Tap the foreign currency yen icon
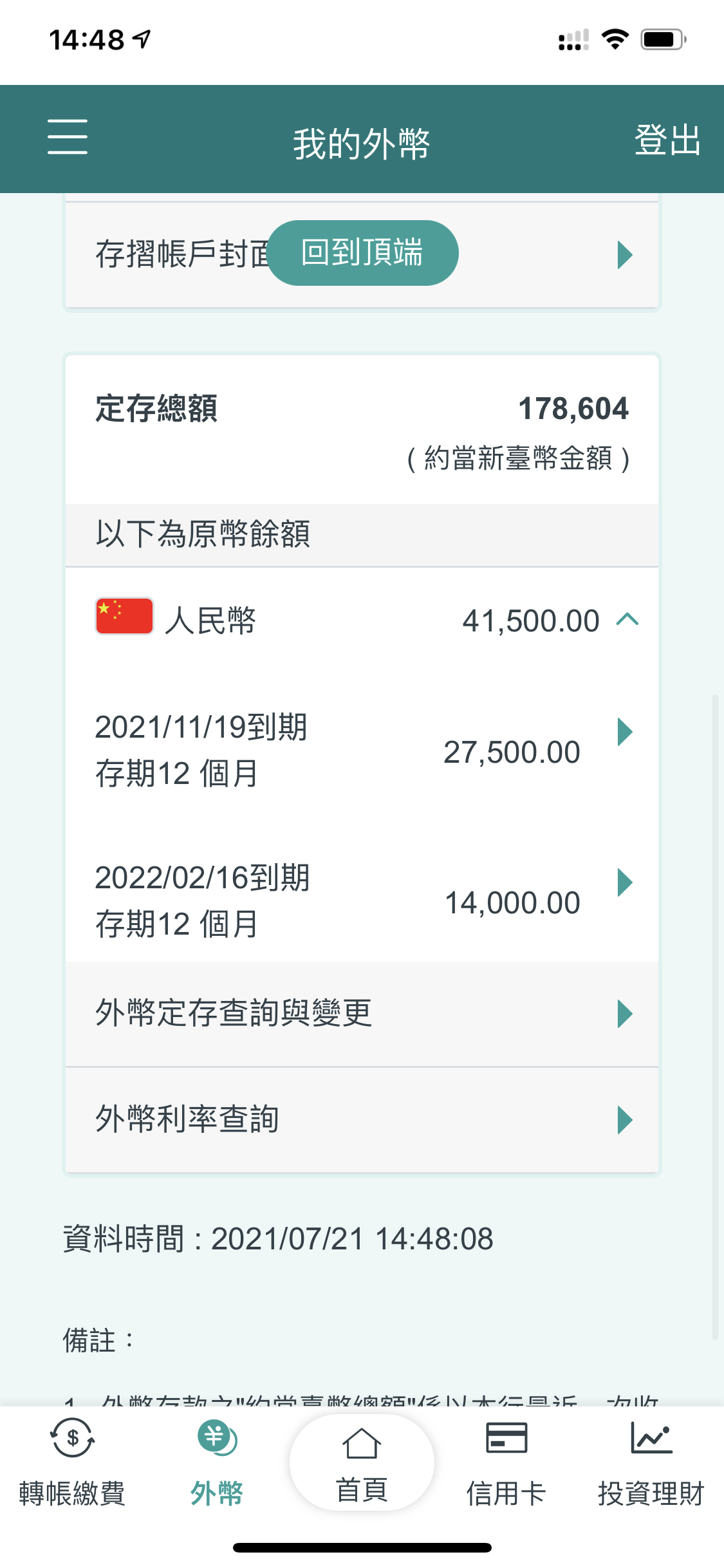The height and width of the screenshot is (1568, 724). pyautogui.click(x=217, y=1437)
